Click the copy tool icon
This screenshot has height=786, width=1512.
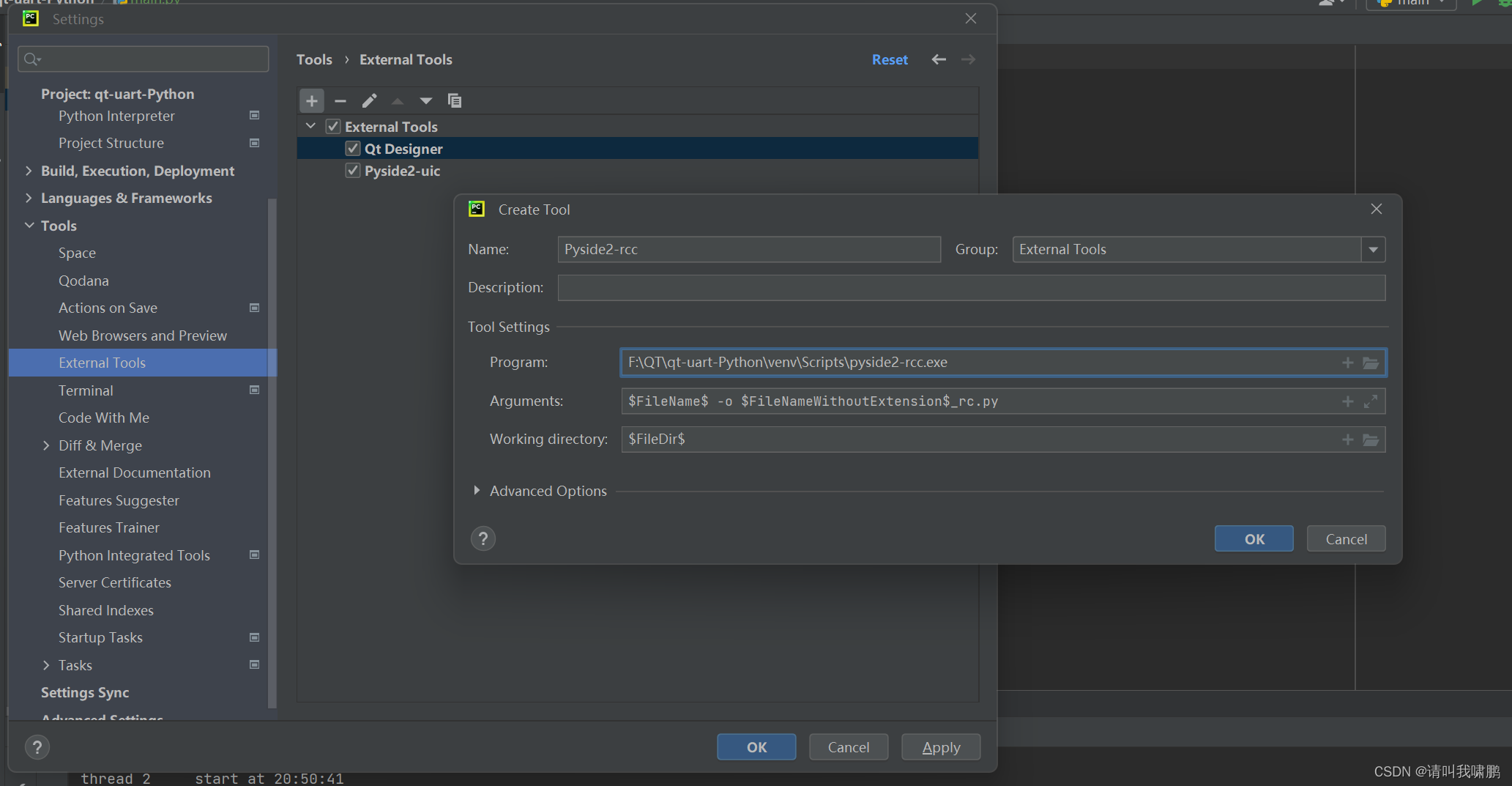(x=454, y=101)
